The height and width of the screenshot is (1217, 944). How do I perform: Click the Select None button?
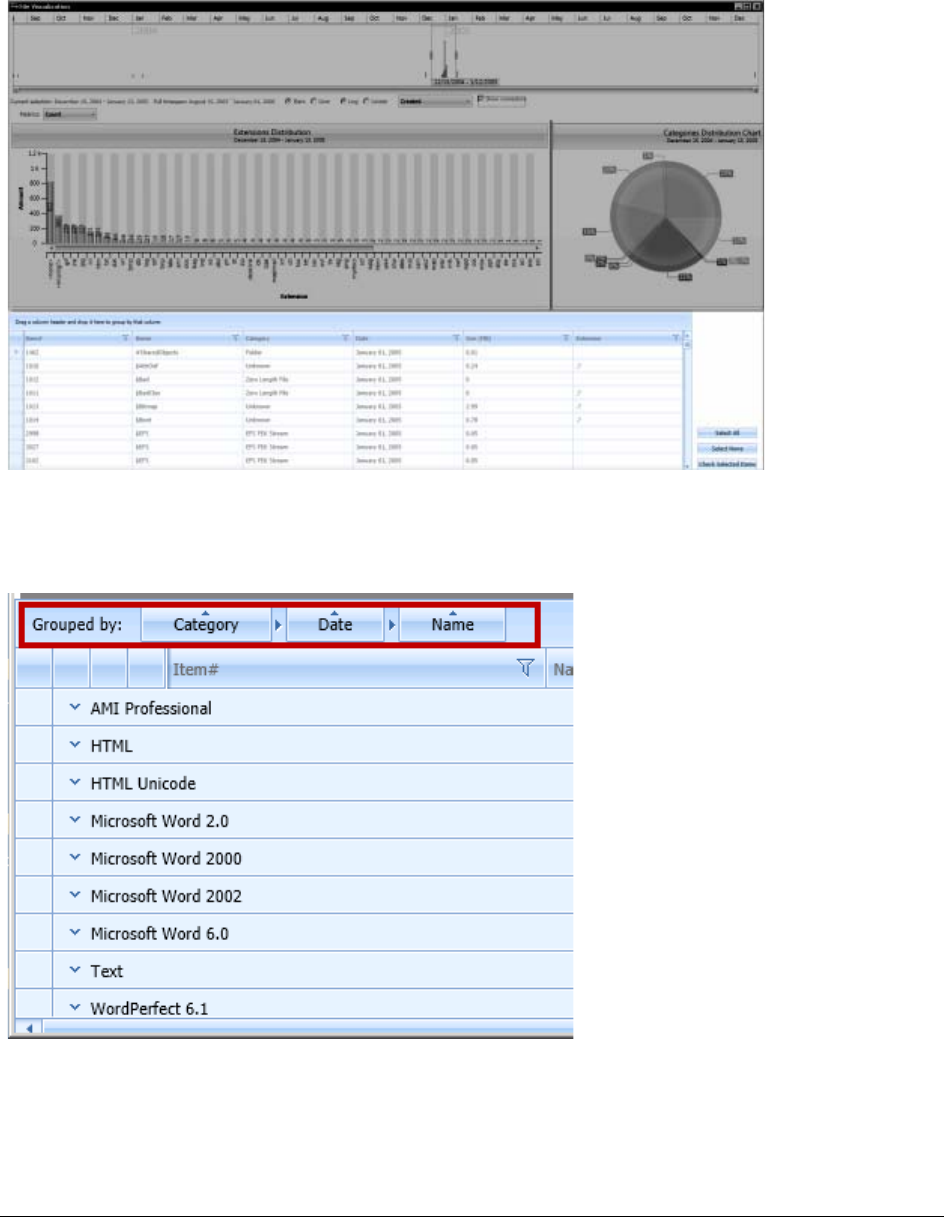pos(726,449)
